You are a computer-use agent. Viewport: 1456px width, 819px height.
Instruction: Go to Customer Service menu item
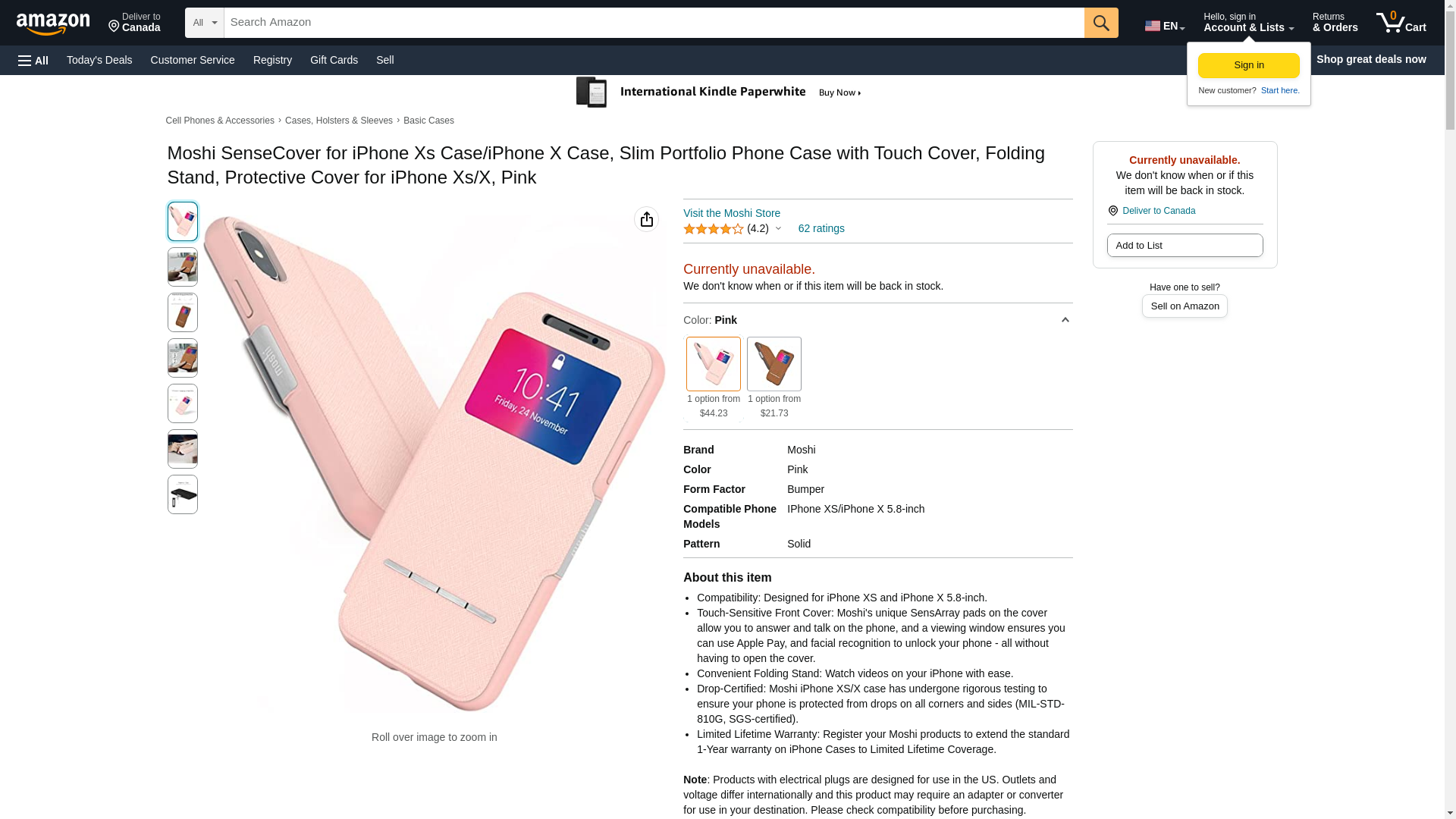point(193,60)
